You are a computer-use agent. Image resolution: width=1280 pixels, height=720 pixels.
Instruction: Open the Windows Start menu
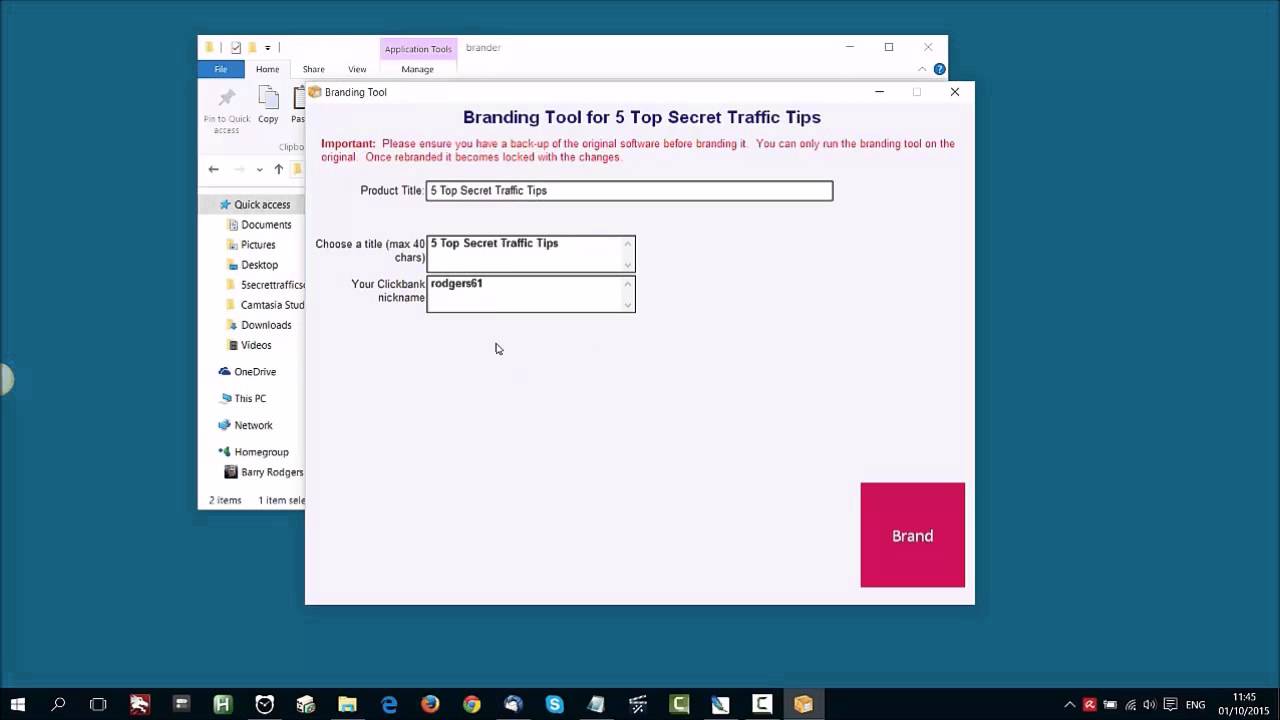click(17, 704)
